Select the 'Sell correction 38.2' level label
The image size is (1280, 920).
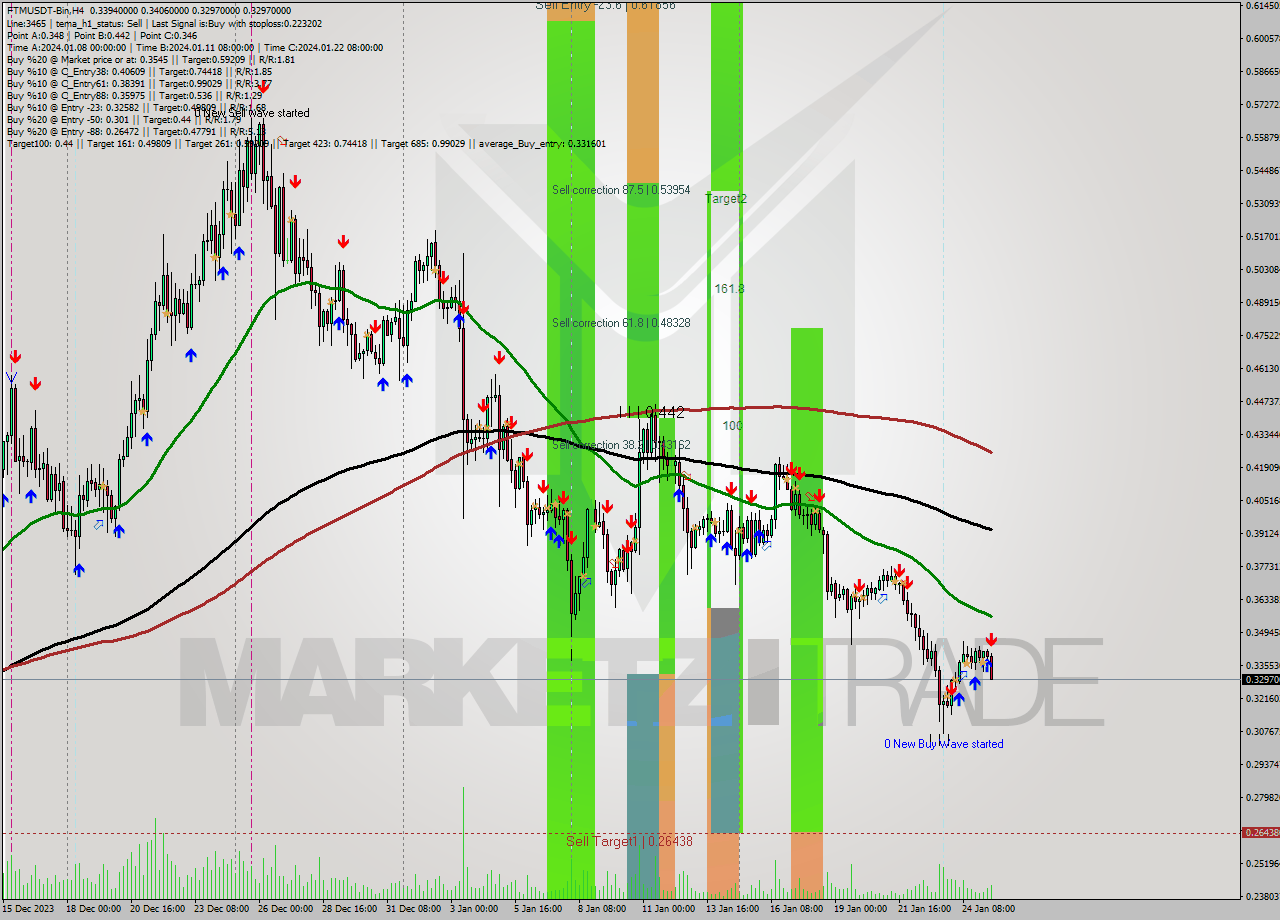[x=621, y=445]
